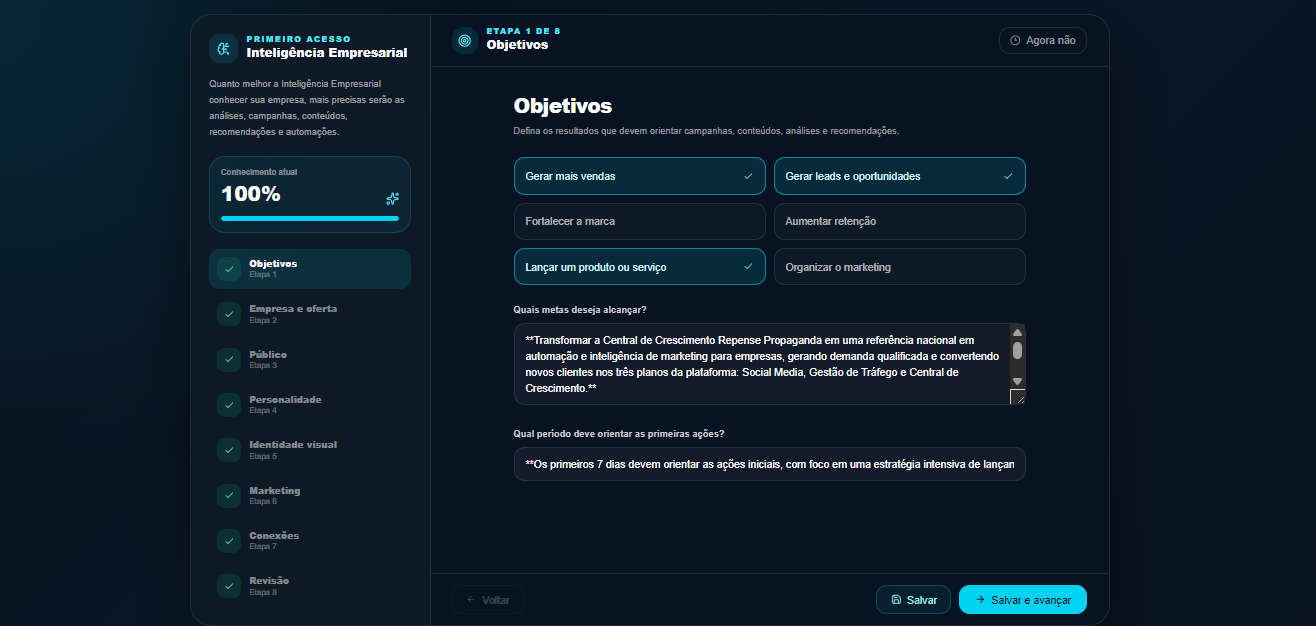The height and width of the screenshot is (626, 1316).
Task: Click the check icon of the Público step
Action: [x=229, y=360]
